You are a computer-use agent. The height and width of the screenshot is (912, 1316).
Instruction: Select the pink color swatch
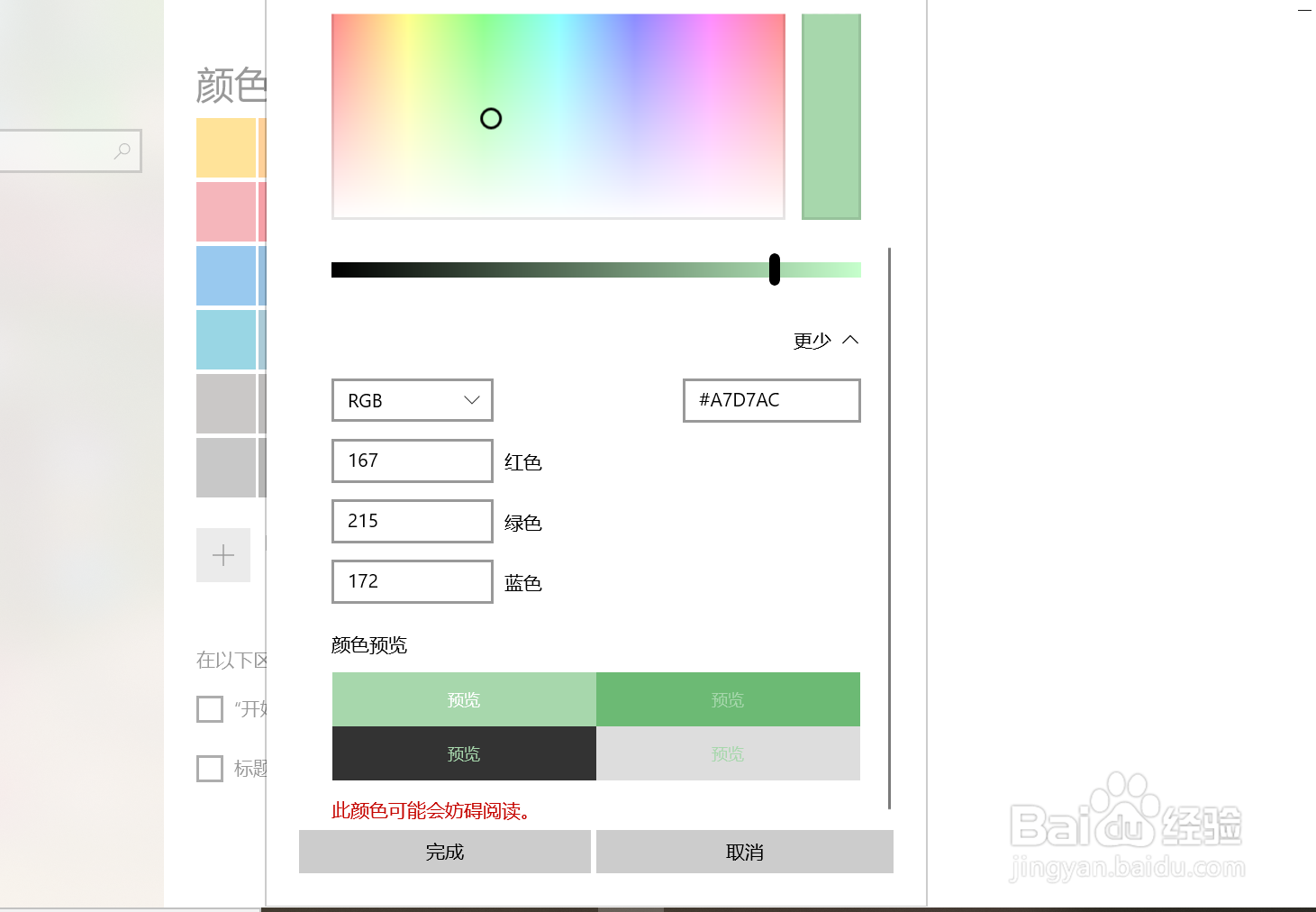[226, 212]
